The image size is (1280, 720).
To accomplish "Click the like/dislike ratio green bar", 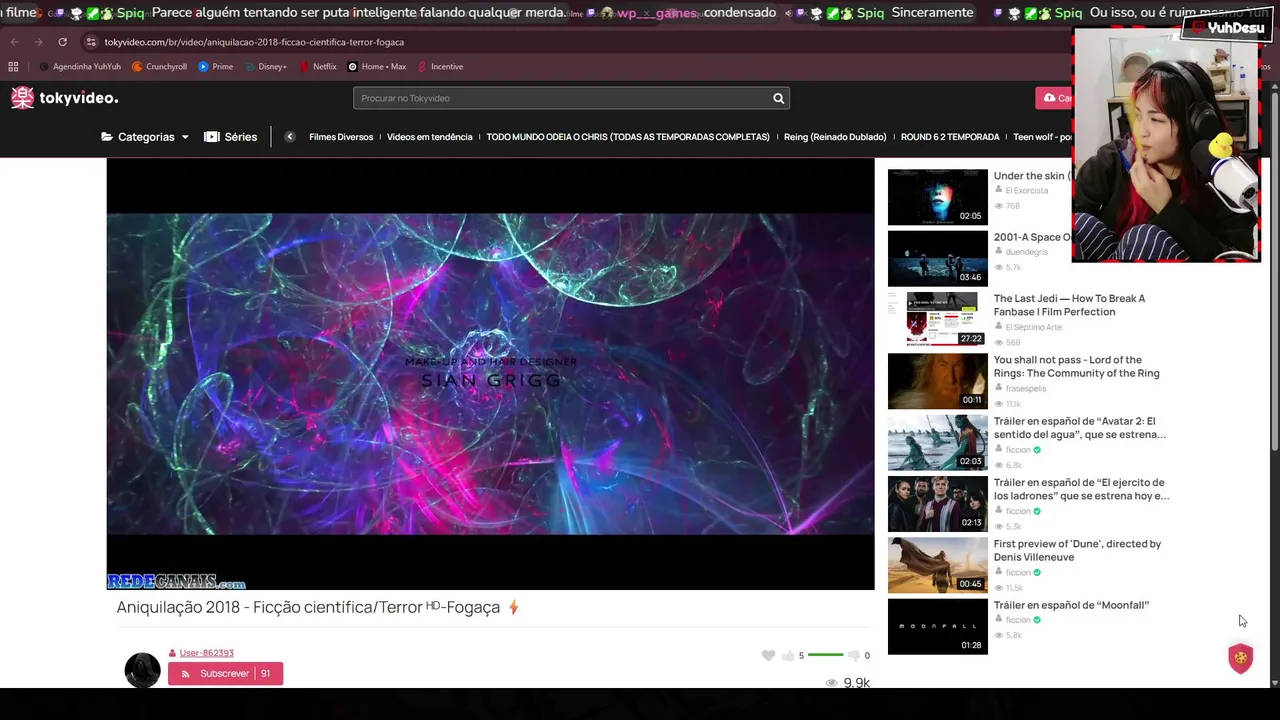I will point(825,655).
